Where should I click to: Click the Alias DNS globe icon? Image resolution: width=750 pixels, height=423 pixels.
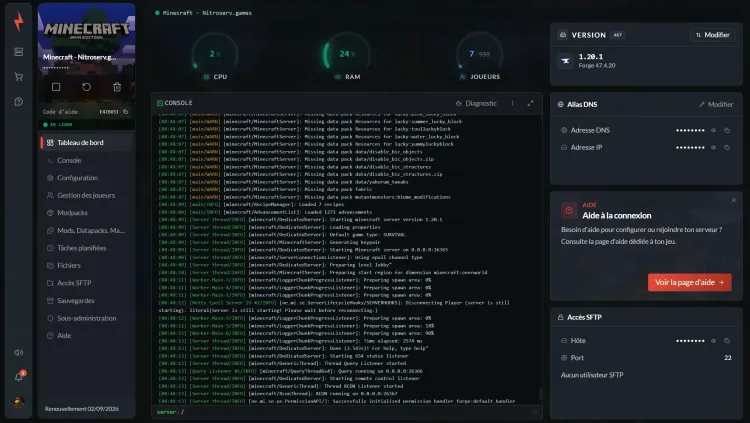561,104
